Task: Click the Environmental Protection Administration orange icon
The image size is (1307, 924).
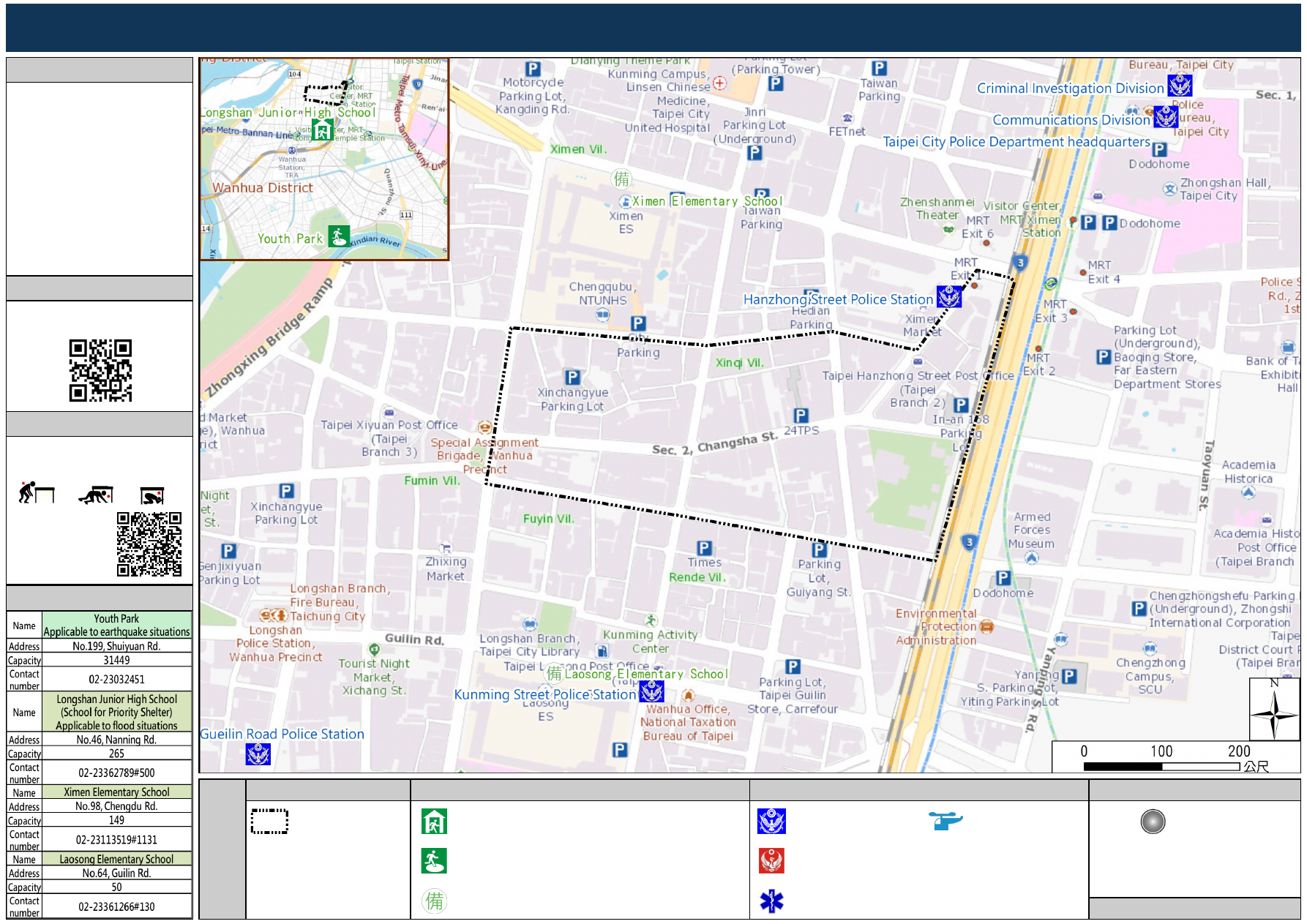Action: coord(986,626)
